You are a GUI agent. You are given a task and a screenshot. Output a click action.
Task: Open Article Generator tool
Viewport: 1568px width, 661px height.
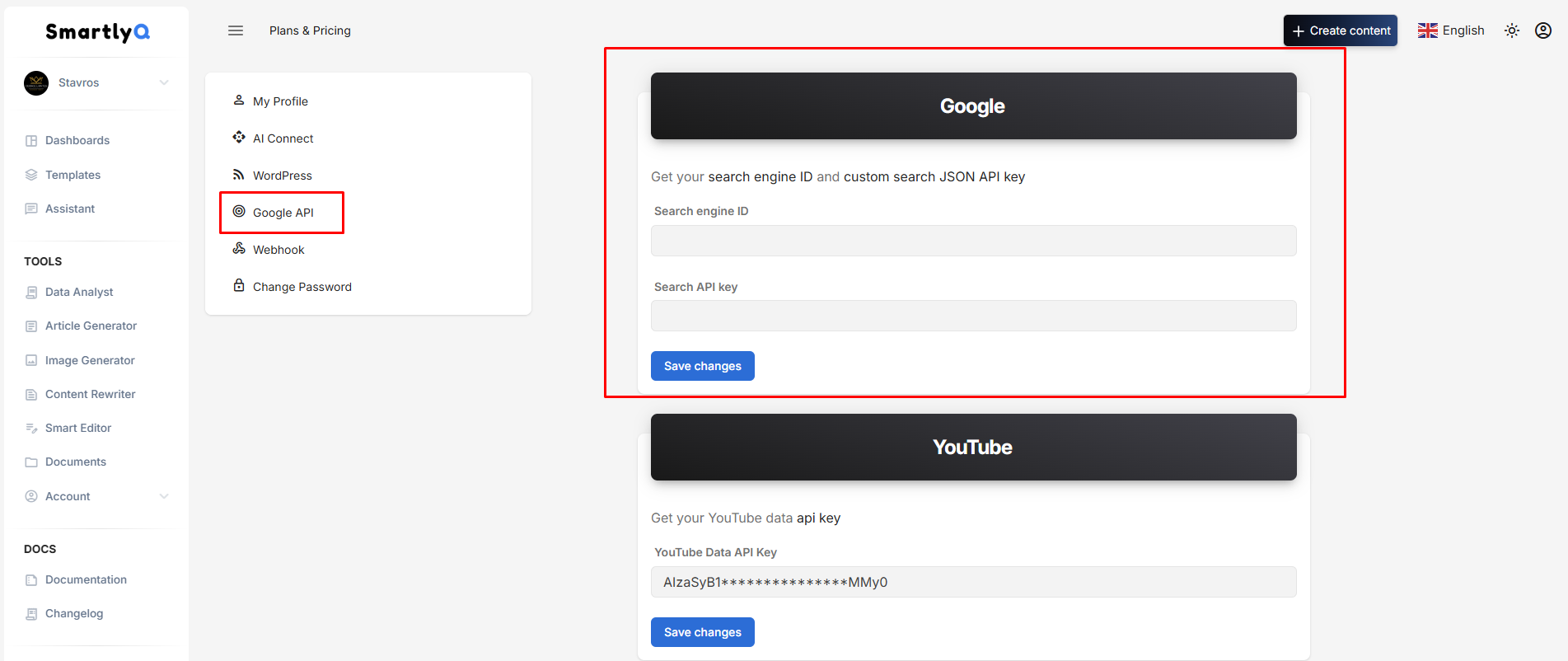[91, 326]
